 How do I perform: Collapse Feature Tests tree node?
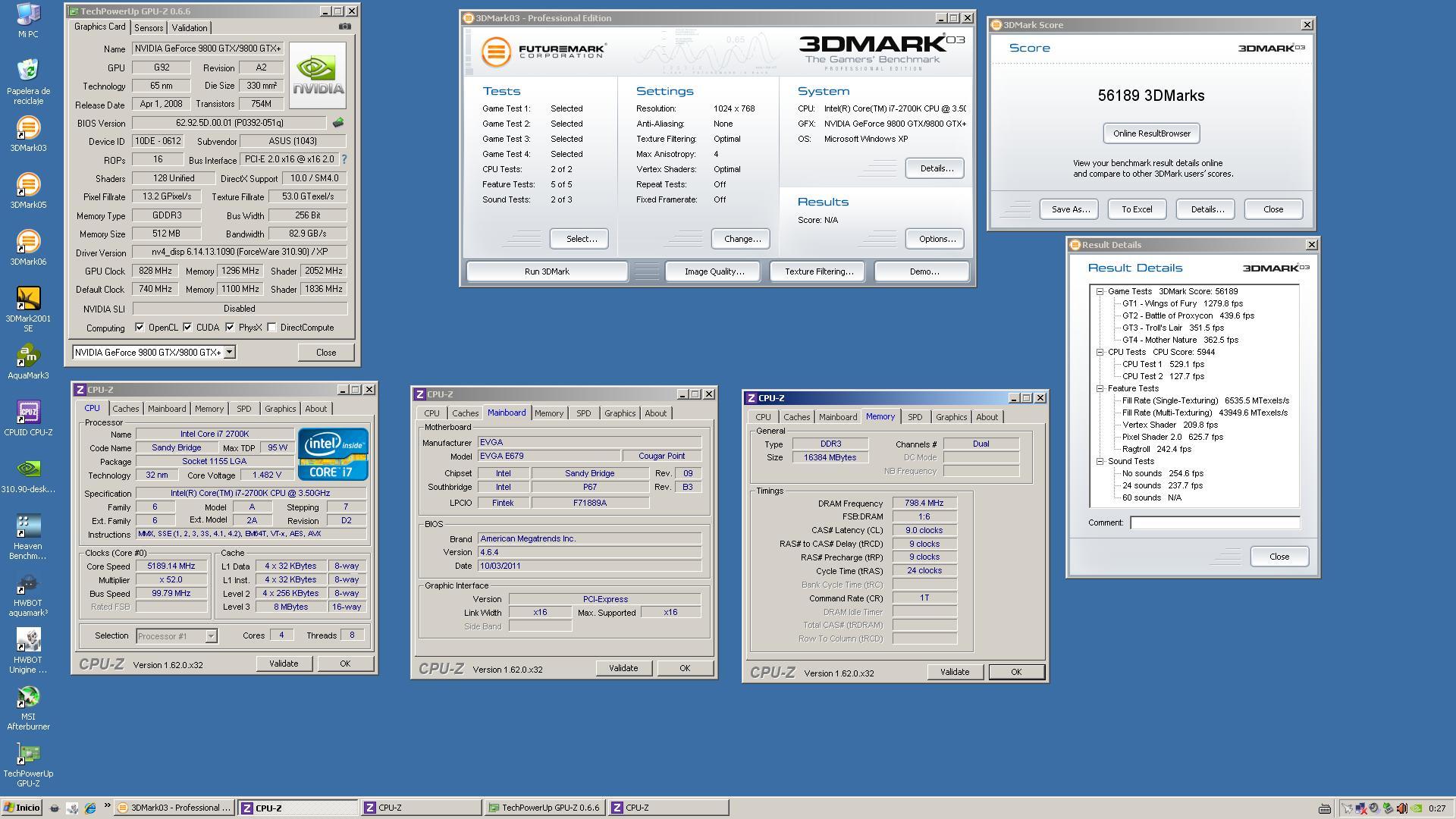point(1100,388)
